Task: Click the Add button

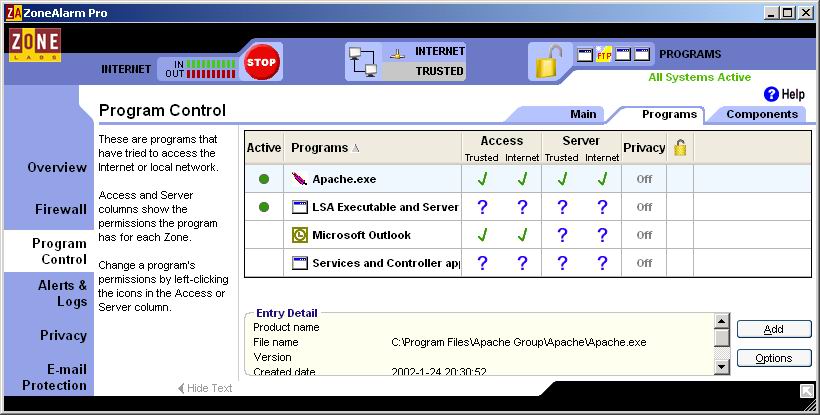Action: click(774, 329)
